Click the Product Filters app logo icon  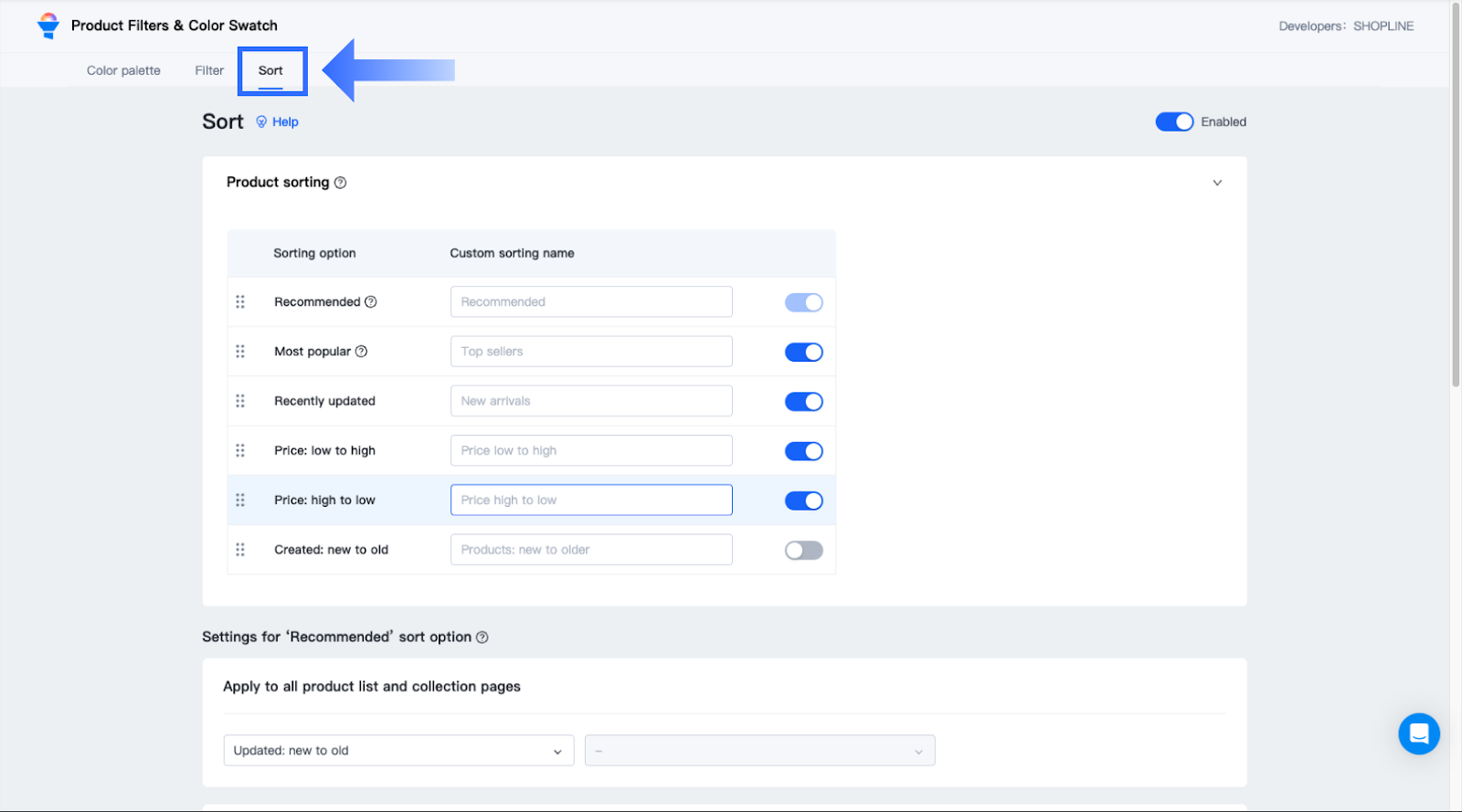click(x=48, y=26)
